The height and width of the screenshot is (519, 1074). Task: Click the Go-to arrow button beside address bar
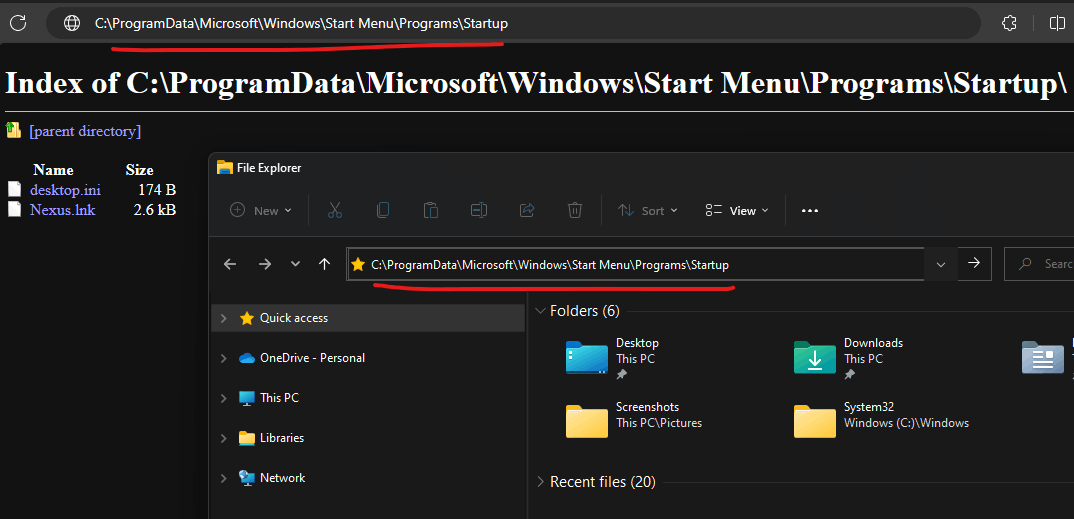click(973, 263)
